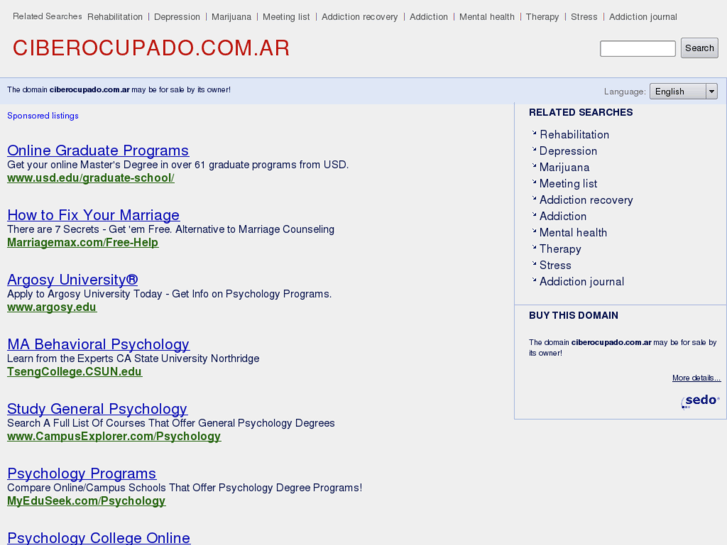Open Stress in sidebar related searches
Screen dimensions: 727x545
click(x=555, y=265)
